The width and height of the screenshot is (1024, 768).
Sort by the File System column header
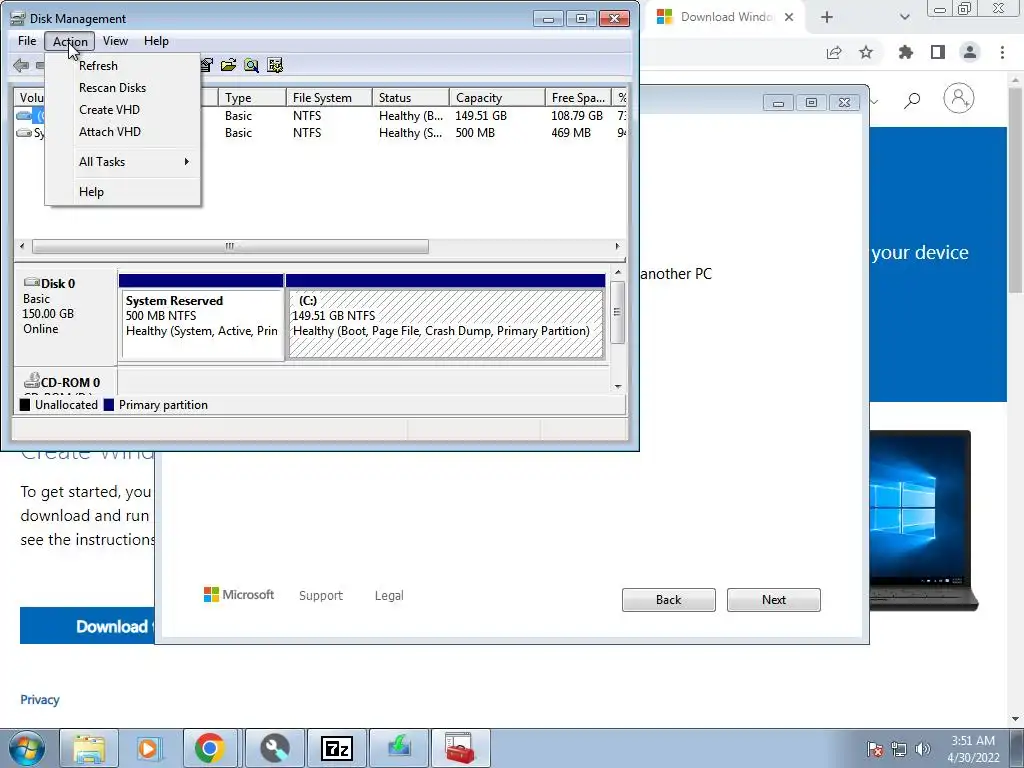(329, 98)
